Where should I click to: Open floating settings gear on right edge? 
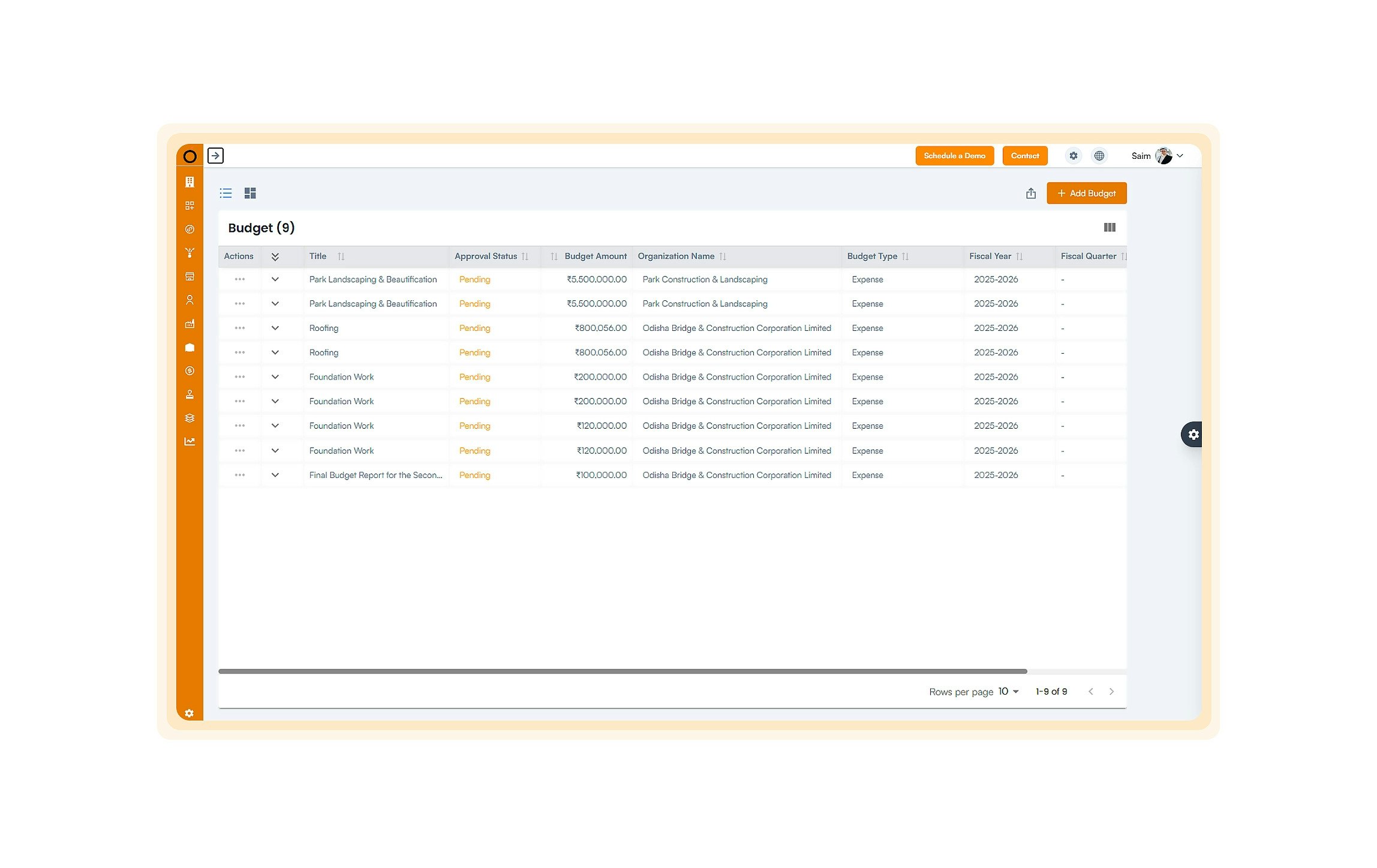click(1193, 435)
